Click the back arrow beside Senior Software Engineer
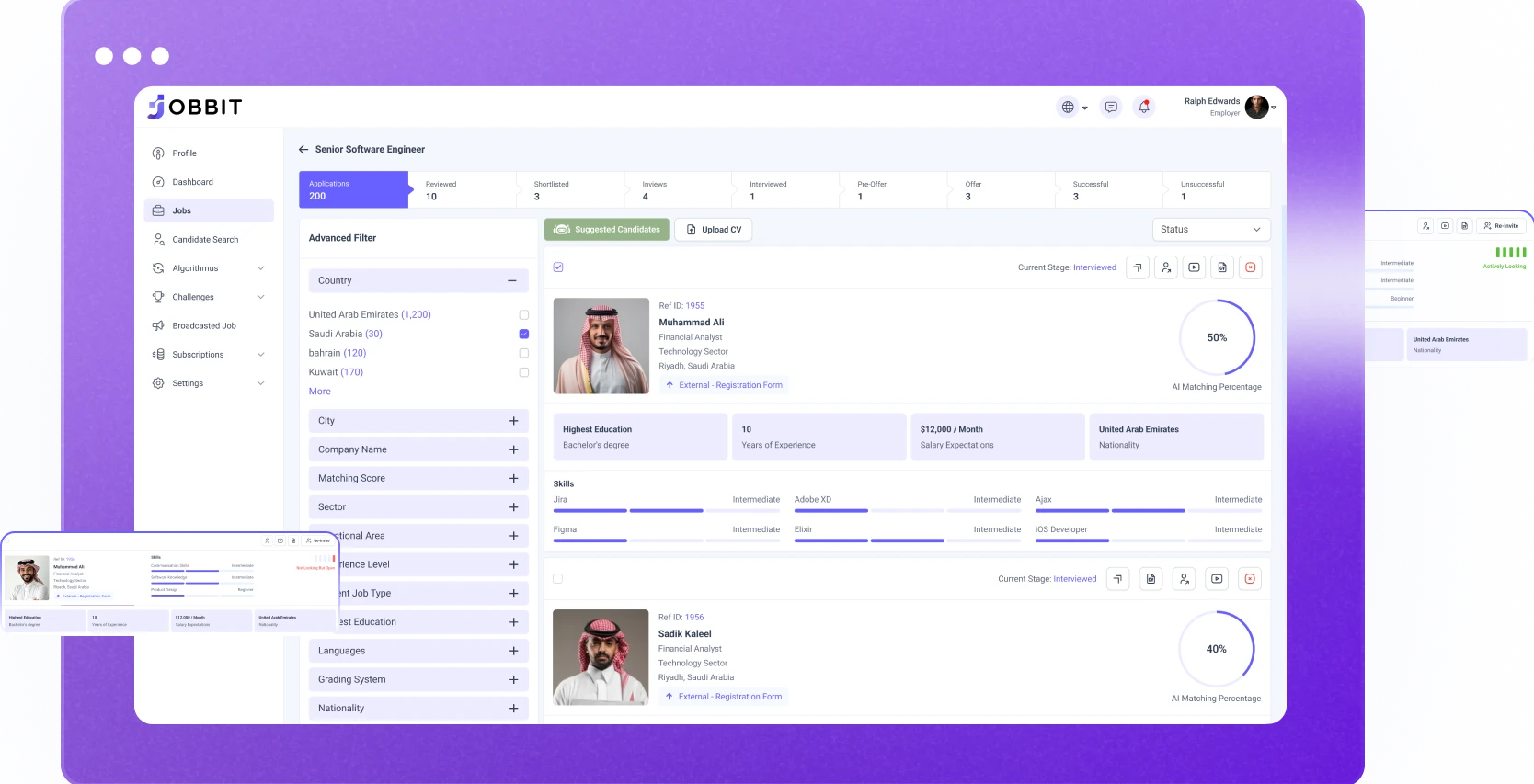1534x784 pixels. pyautogui.click(x=303, y=149)
